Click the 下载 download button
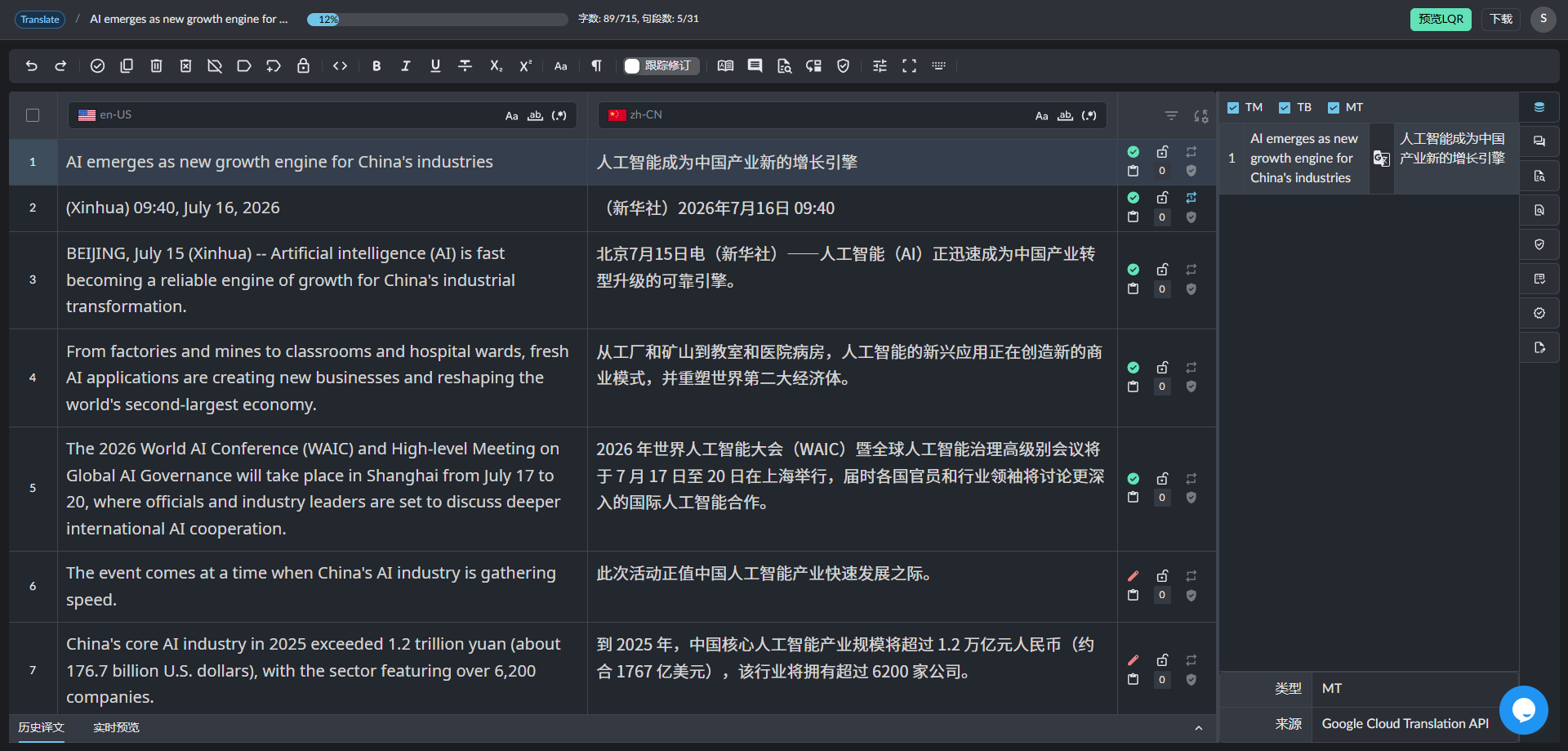This screenshot has height=751, width=1568. pyautogui.click(x=1501, y=19)
